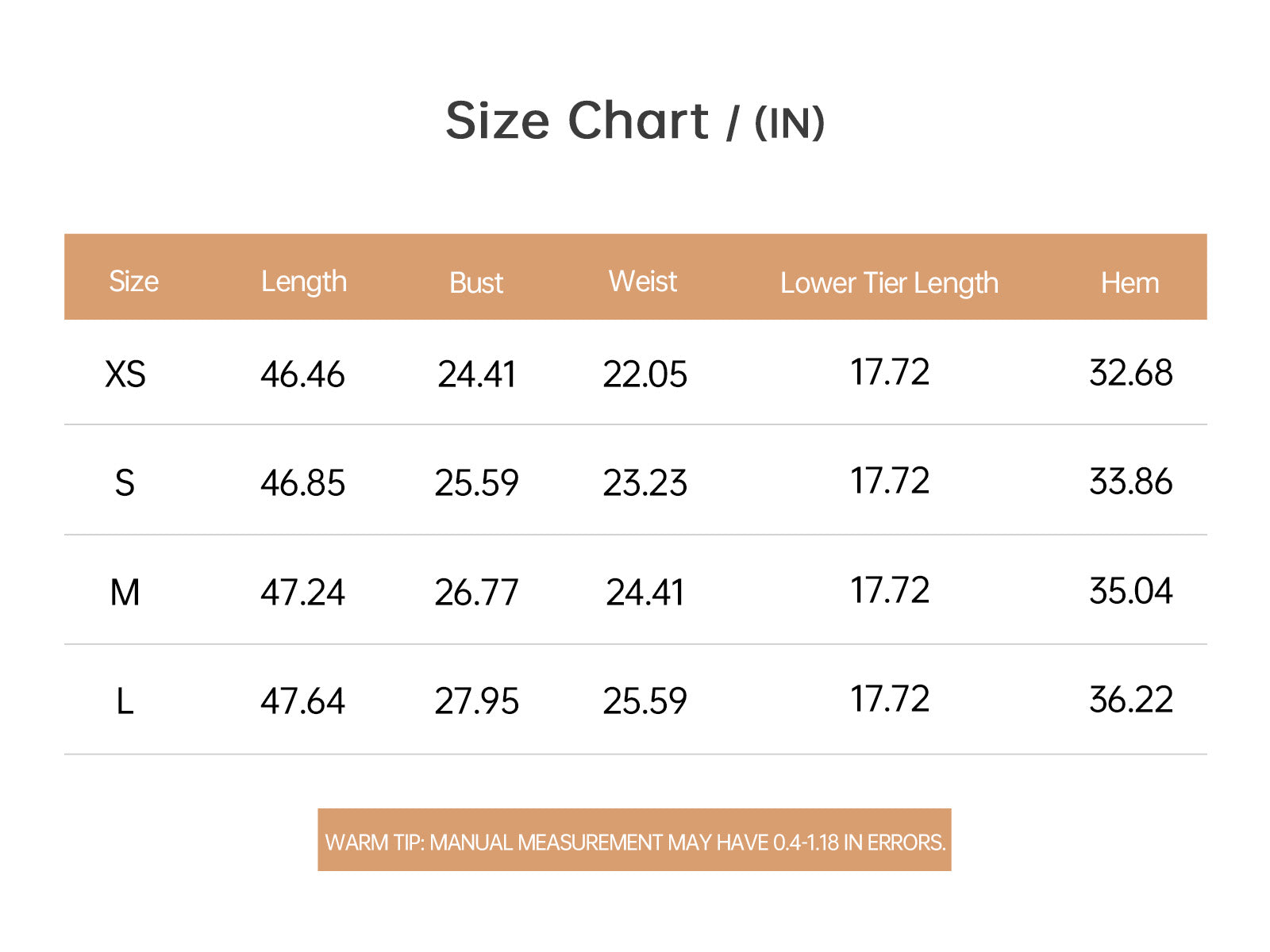1270x952 pixels.
Task: Select the XS size row label
Action: (x=125, y=374)
